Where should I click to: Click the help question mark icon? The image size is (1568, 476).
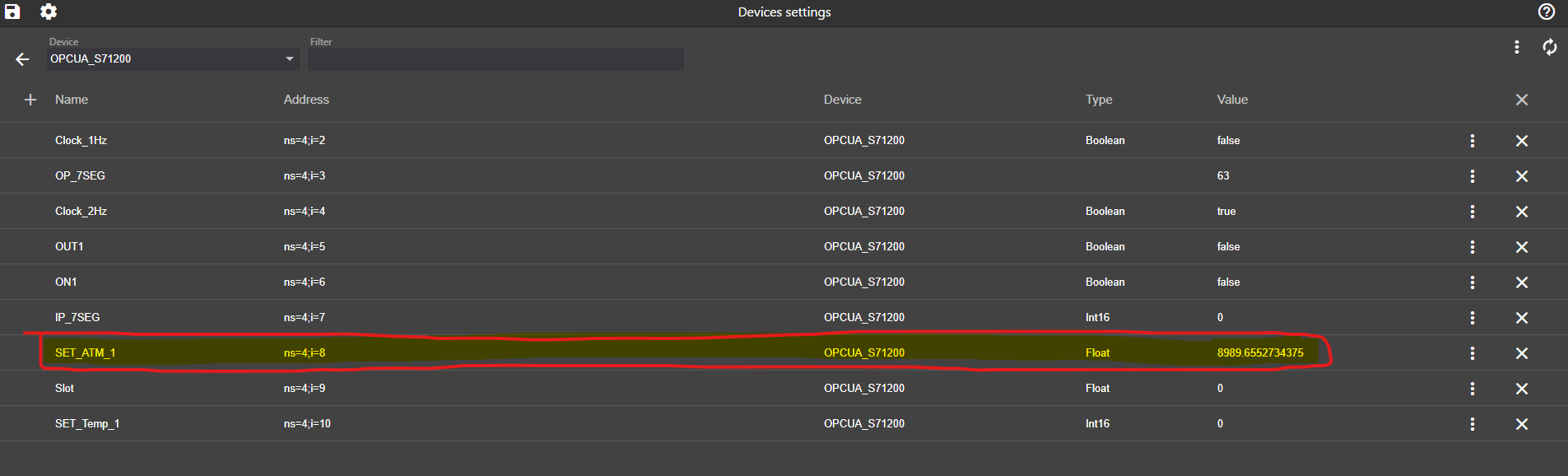pyautogui.click(x=1546, y=12)
